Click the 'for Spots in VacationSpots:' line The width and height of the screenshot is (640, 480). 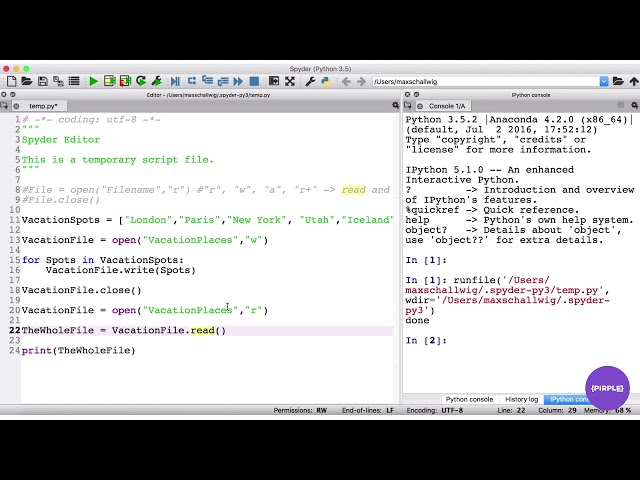point(102,260)
